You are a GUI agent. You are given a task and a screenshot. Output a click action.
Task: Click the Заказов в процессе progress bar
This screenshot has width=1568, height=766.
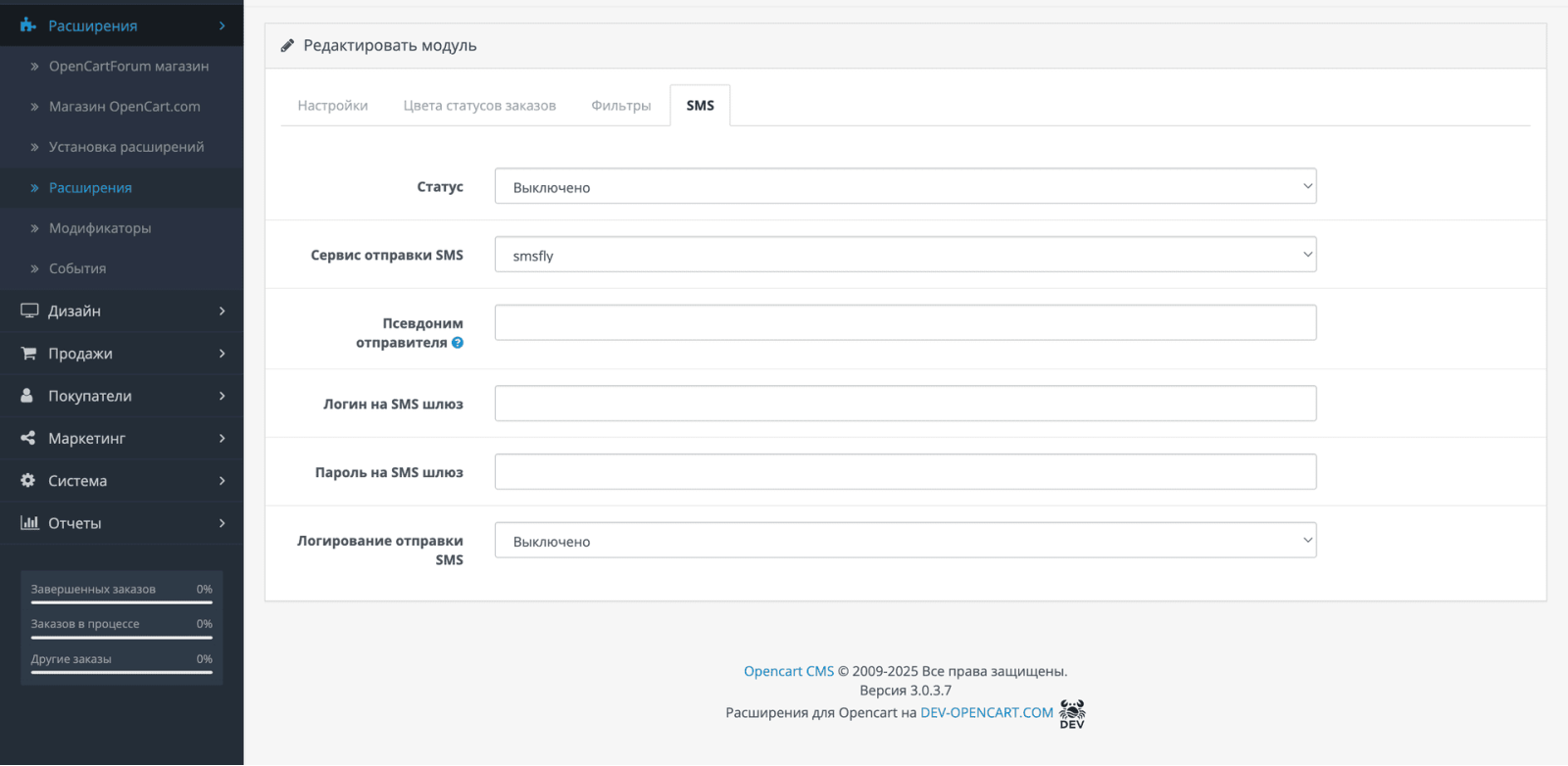click(122, 638)
